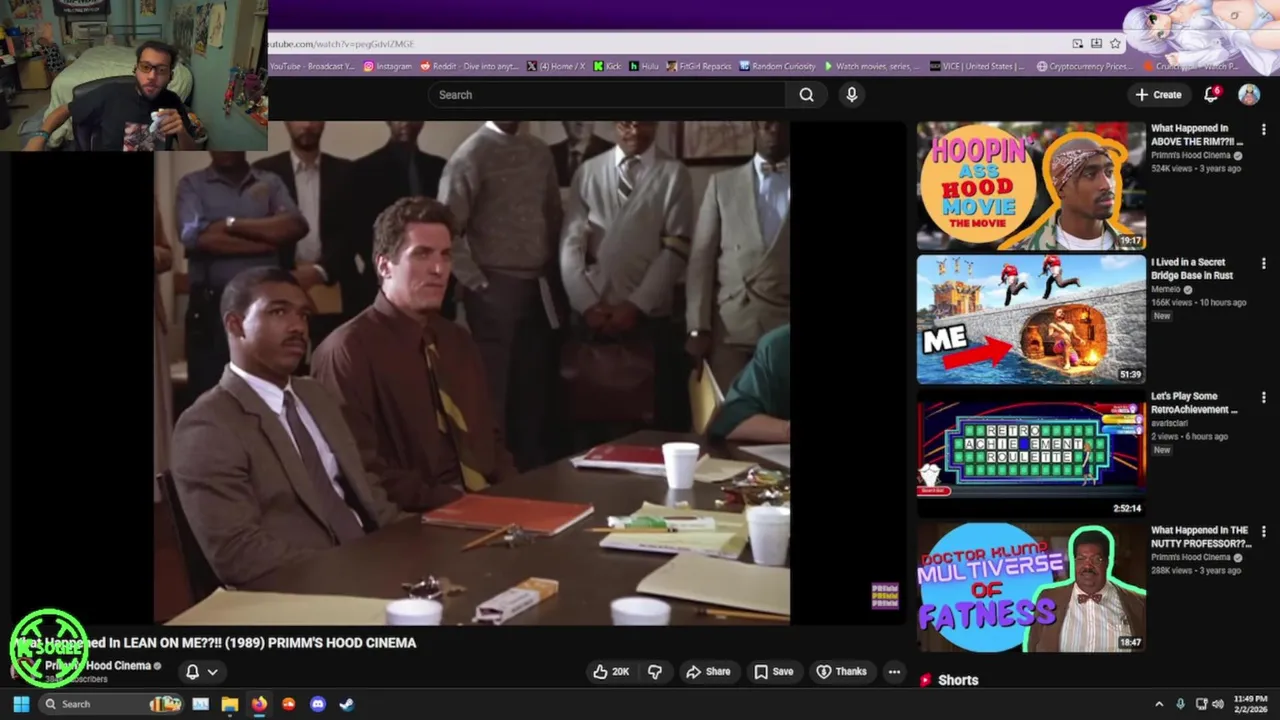Open options for Secret Bridge Base video

point(1264,264)
